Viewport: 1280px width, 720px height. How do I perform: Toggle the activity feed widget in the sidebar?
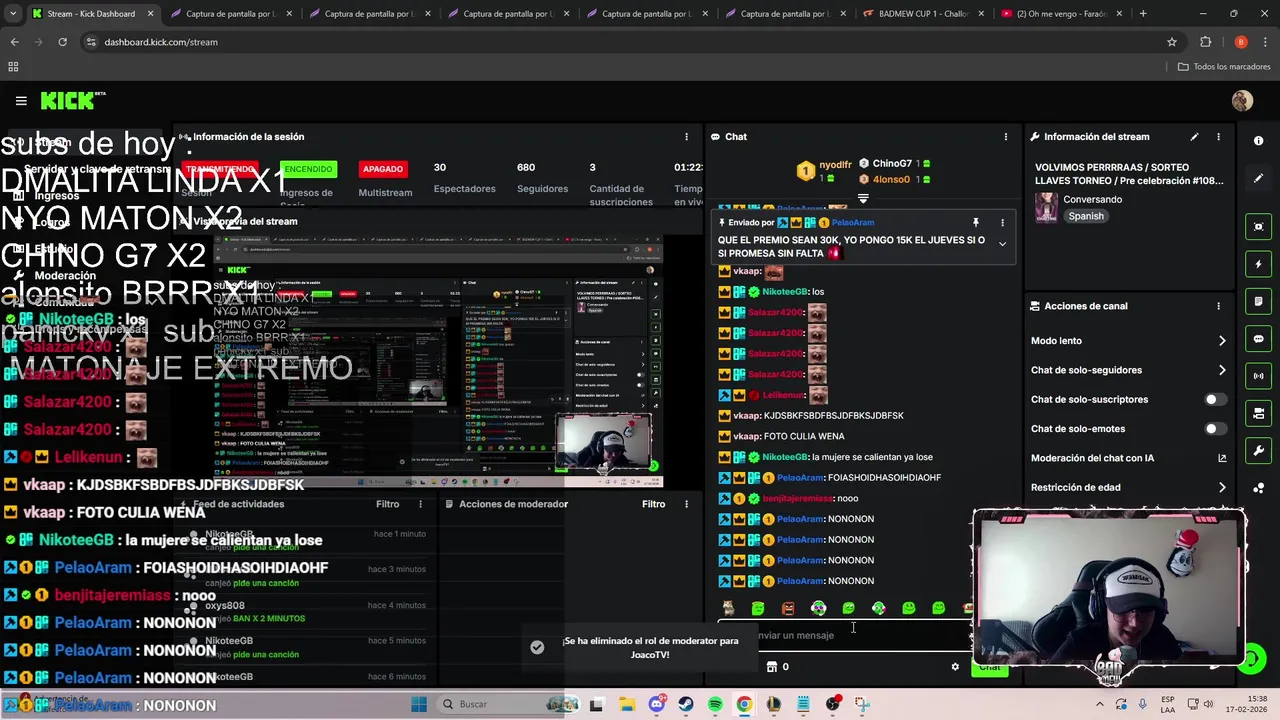pos(1258,302)
